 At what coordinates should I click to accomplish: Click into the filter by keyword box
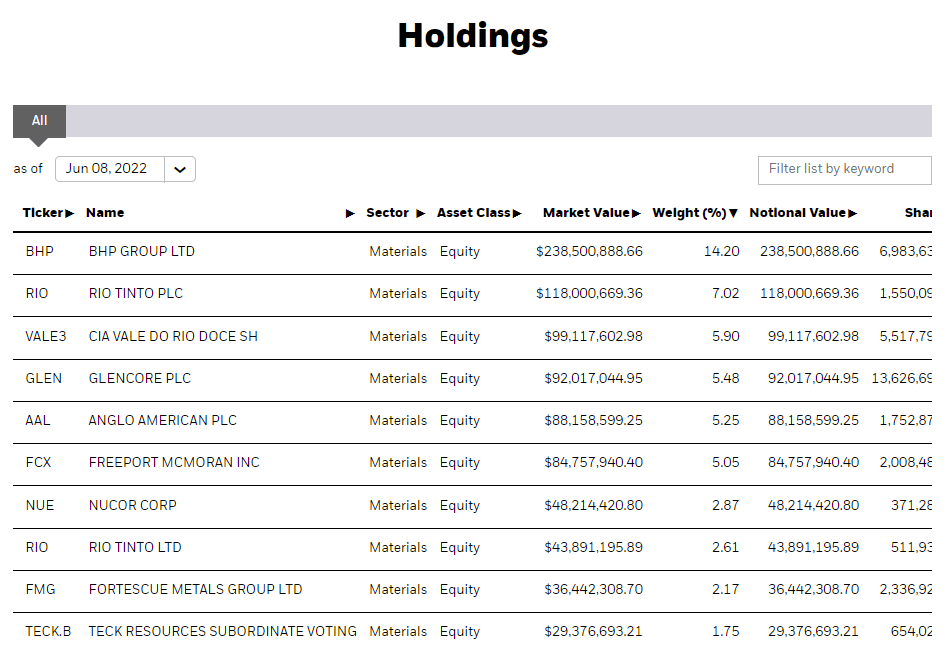(844, 170)
